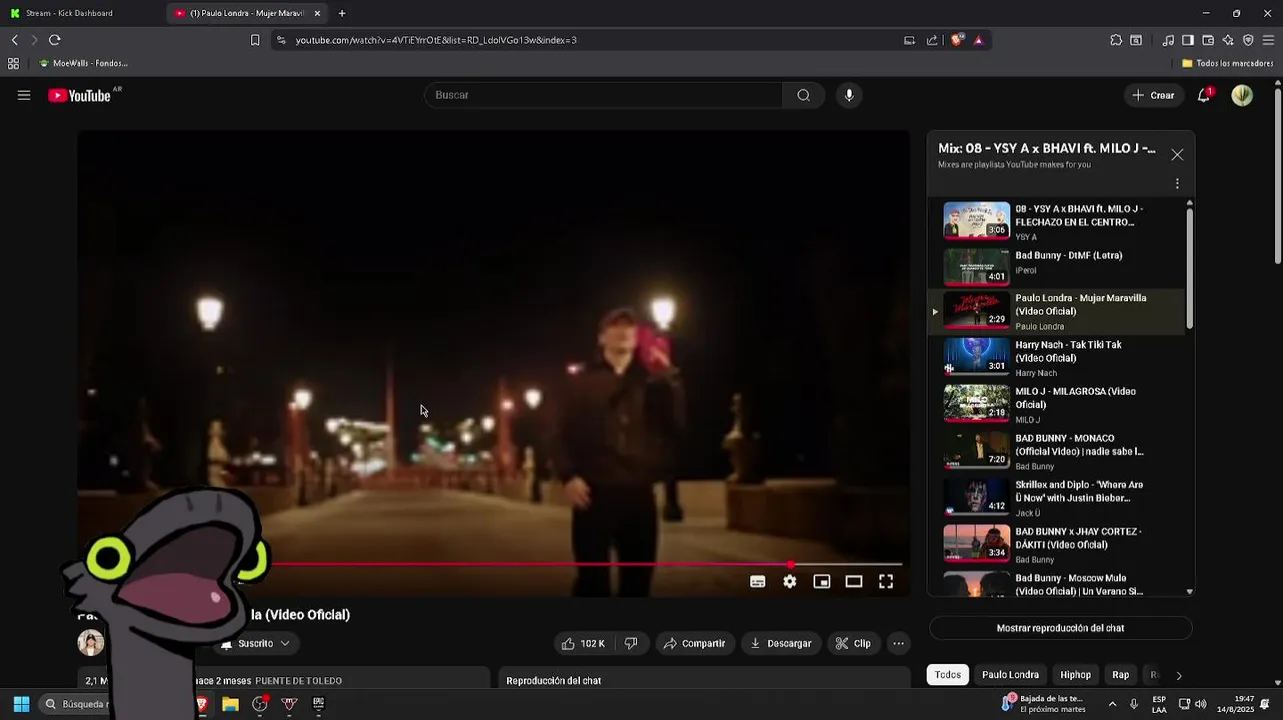Select the Todos filter chip

(x=948, y=674)
